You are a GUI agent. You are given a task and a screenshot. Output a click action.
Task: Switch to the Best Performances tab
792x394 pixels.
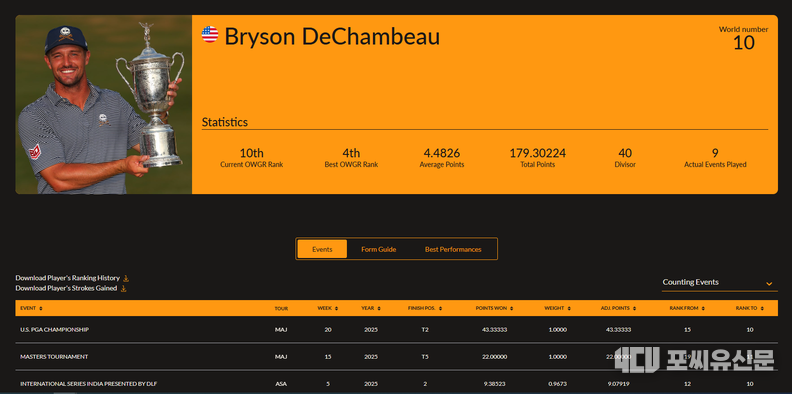(453, 249)
